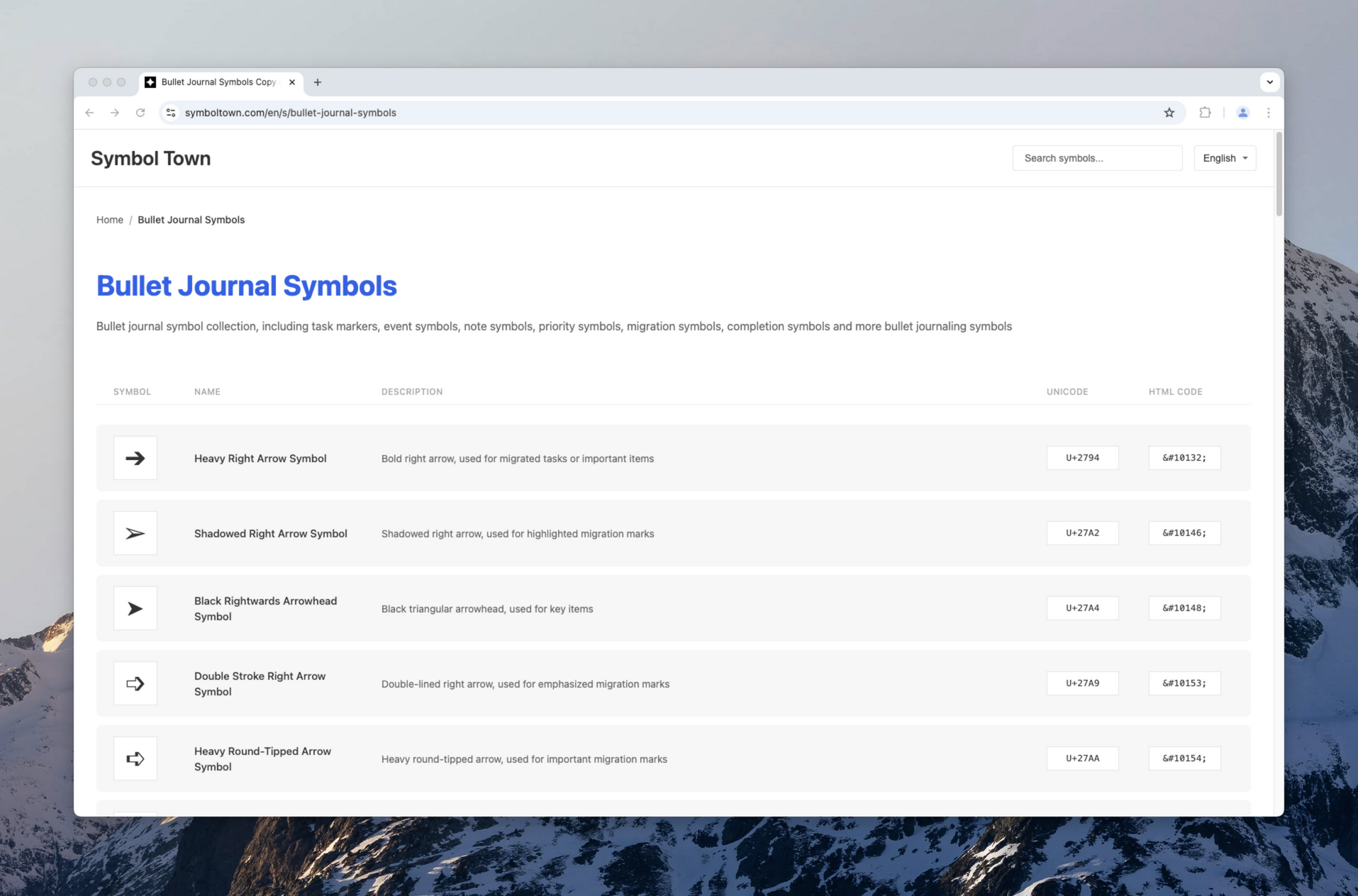Select the Bullet Journal Symbols Copy tab

pyautogui.click(x=222, y=82)
